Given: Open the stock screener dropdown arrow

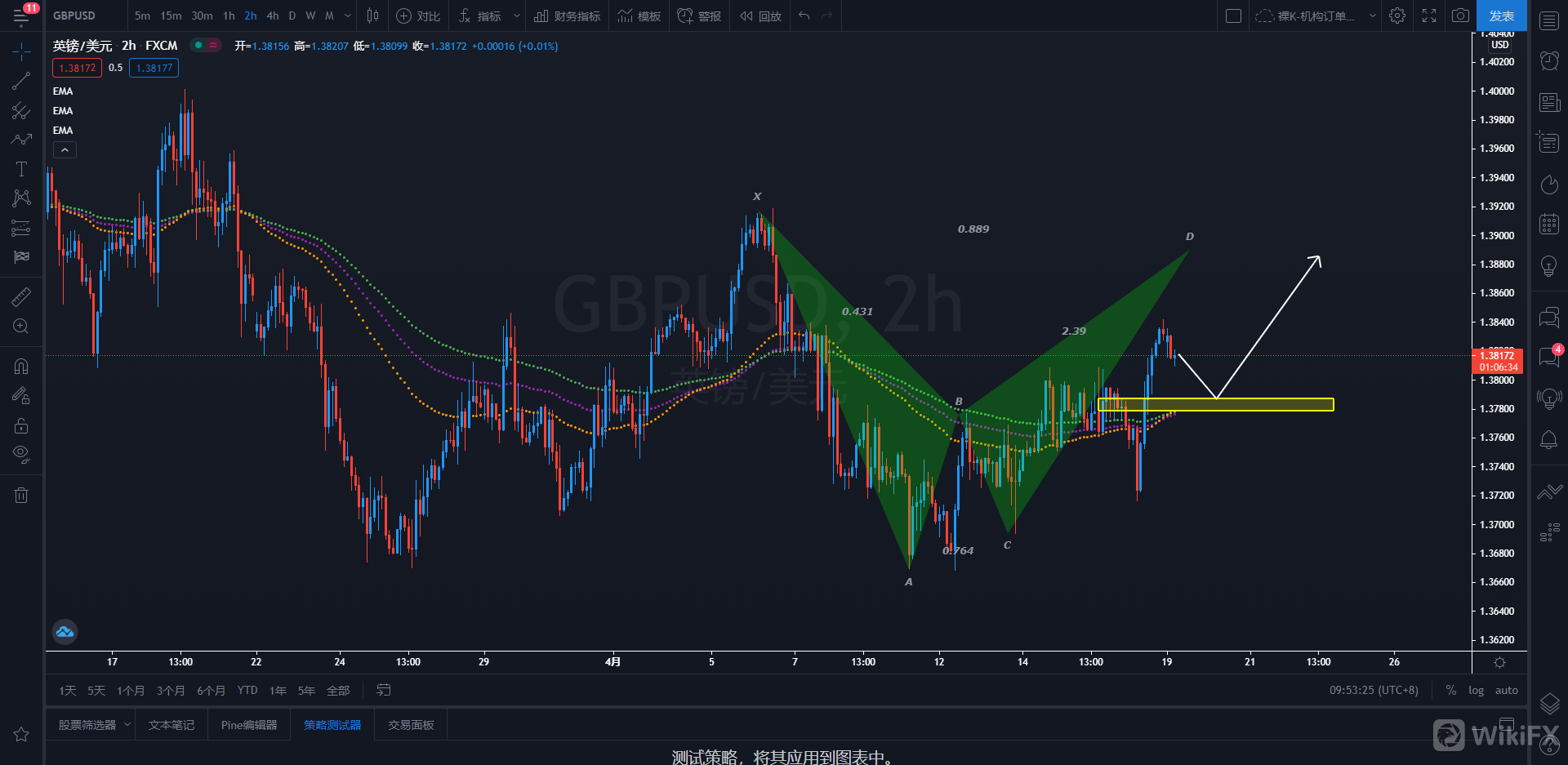Looking at the screenshot, I should (127, 725).
